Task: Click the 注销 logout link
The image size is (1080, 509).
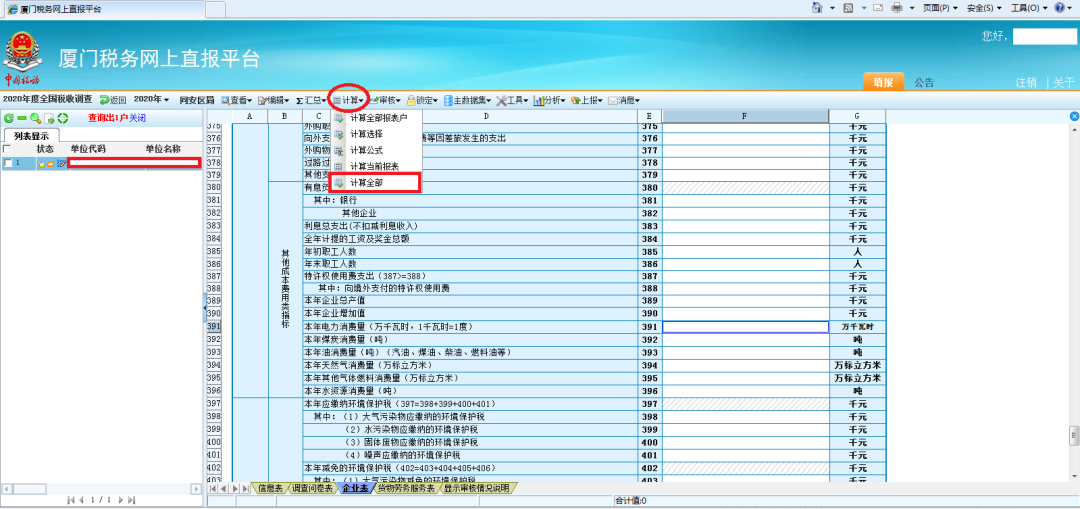Action: coord(1026,83)
